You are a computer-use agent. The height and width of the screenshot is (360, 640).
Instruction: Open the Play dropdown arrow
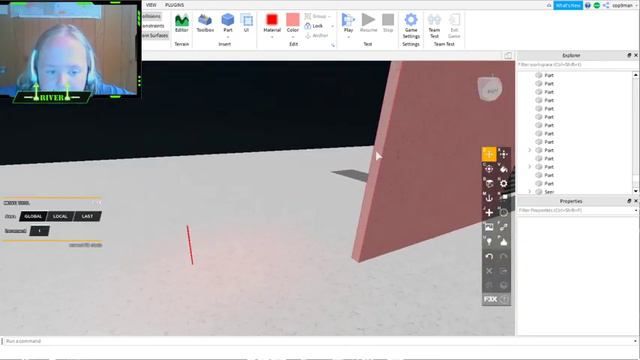click(348, 37)
